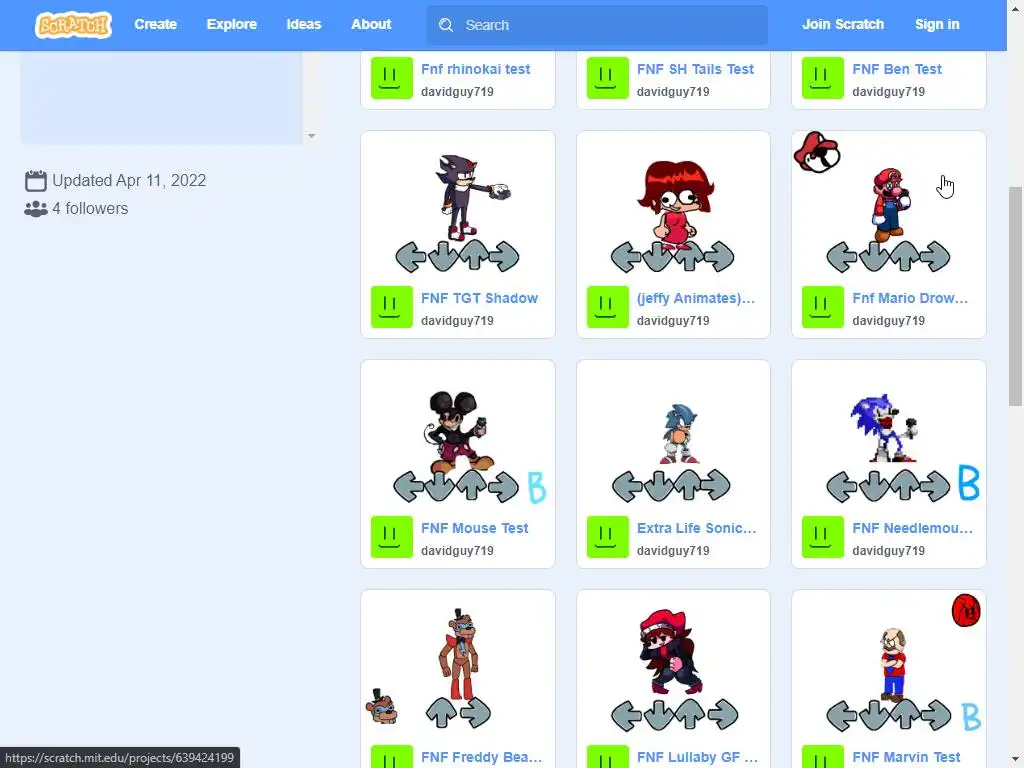Click the 'Updated Apr 11, 2022' text
The image size is (1024, 768).
129,180
